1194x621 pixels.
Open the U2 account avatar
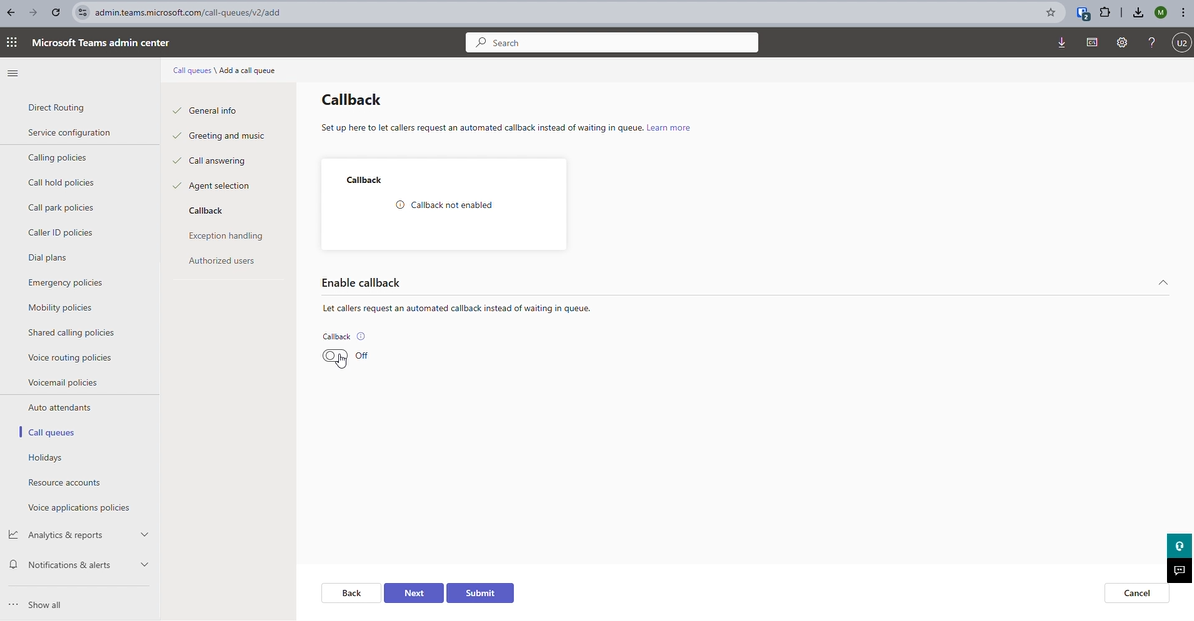pyautogui.click(x=1181, y=43)
